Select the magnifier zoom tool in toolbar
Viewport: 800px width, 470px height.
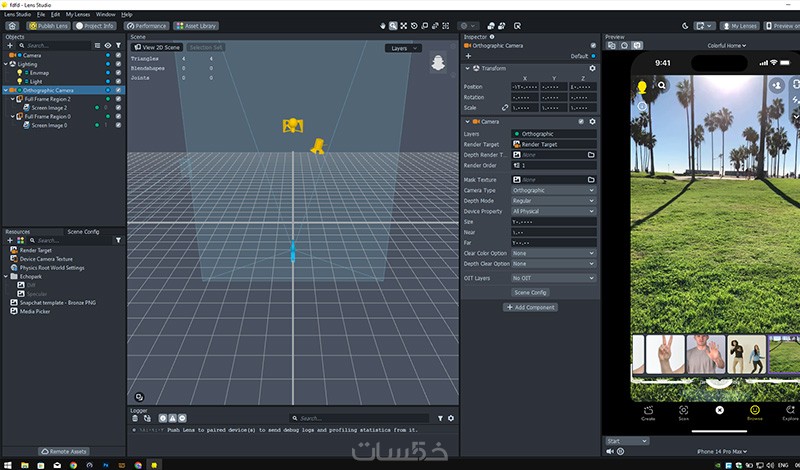tap(393, 26)
